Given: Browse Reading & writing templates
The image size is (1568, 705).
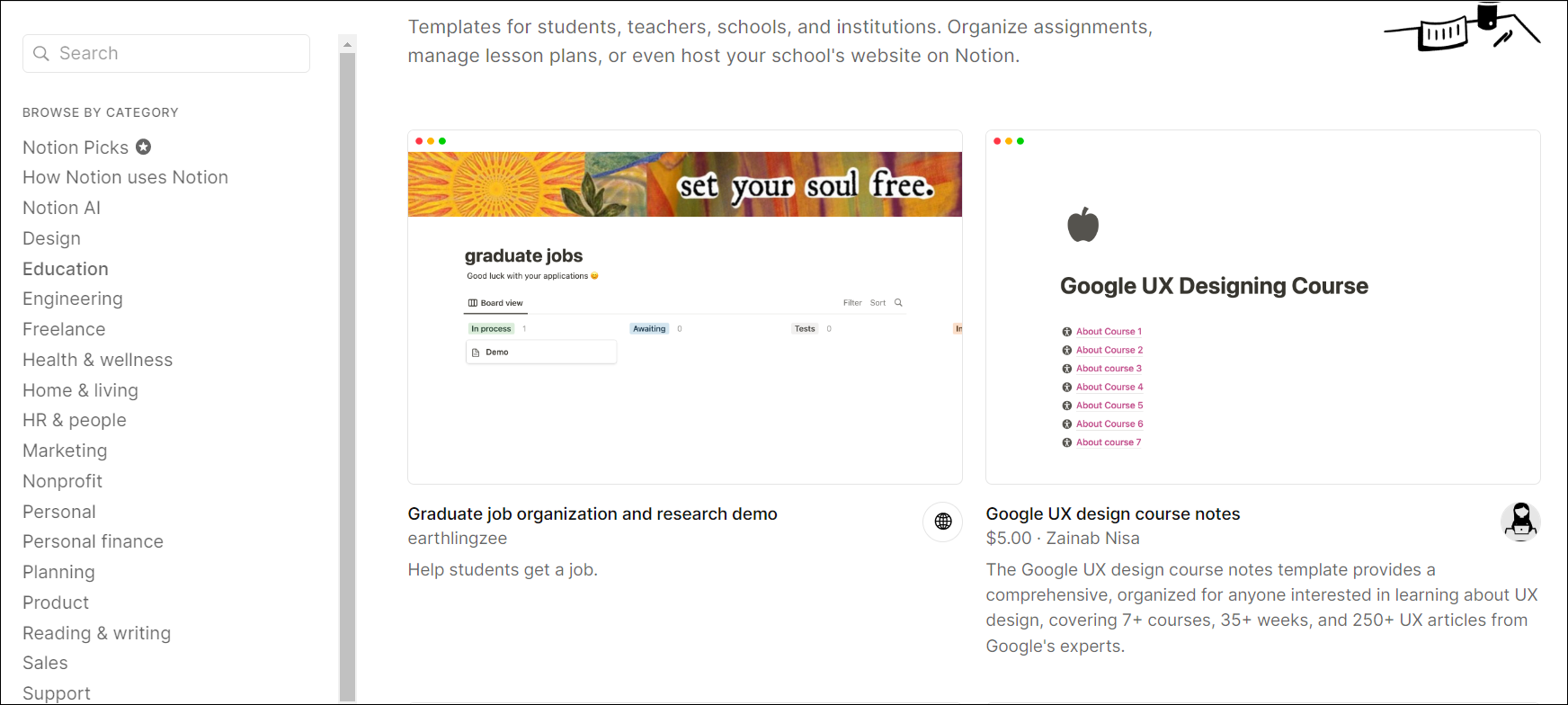Looking at the screenshot, I should 96,633.
